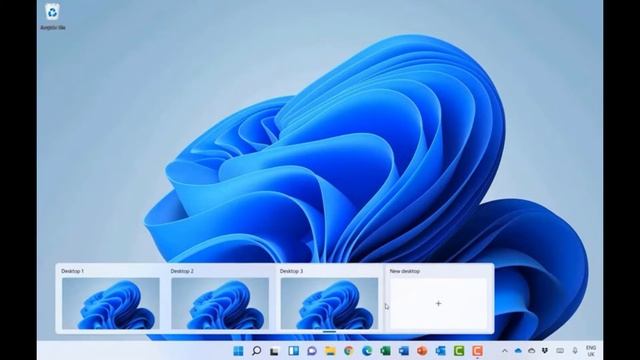Viewport: 640px width, 360px height.
Task: Open Outlook from the taskbar
Action: 440,351
